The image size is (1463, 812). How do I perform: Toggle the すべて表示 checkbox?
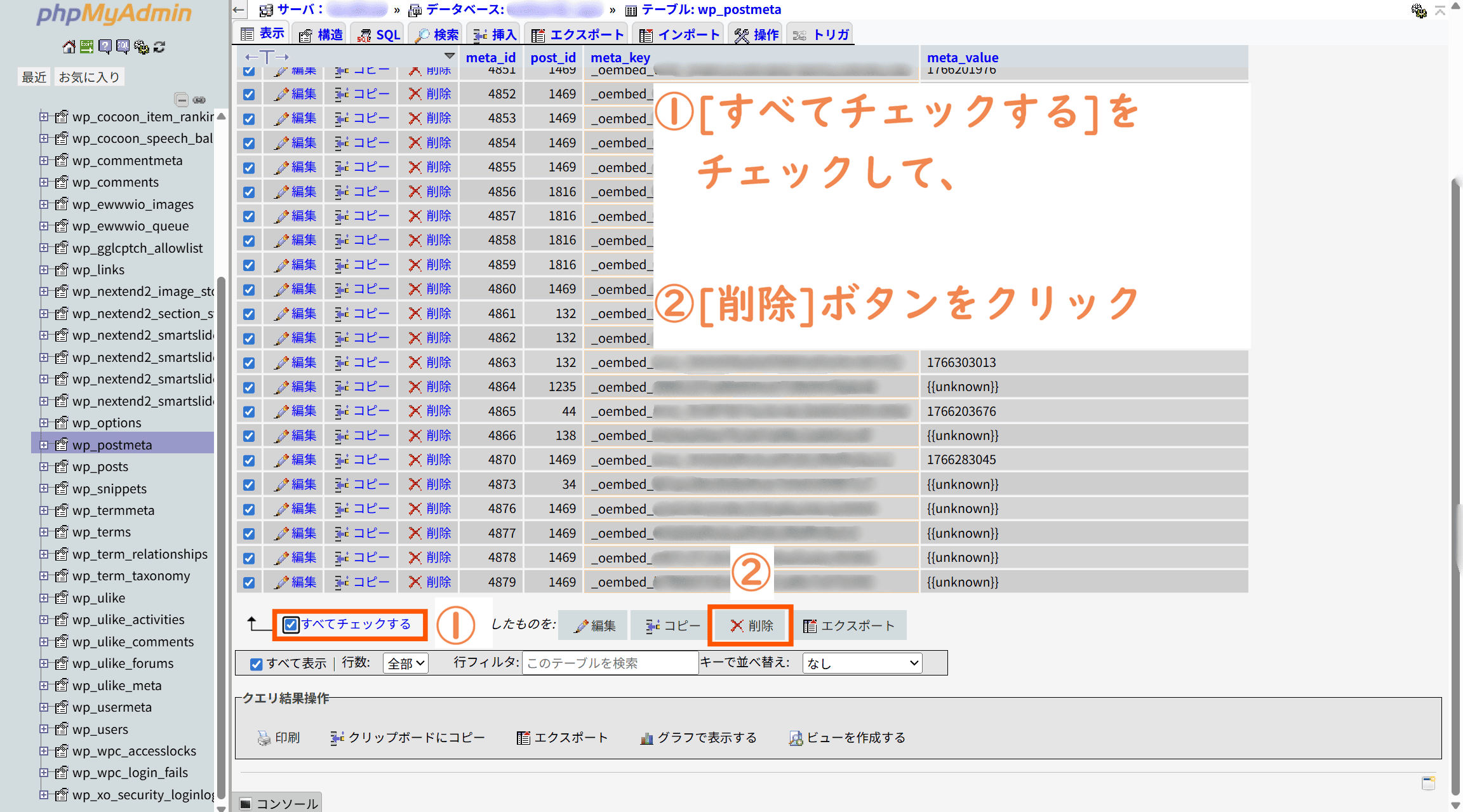tap(256, 664)
